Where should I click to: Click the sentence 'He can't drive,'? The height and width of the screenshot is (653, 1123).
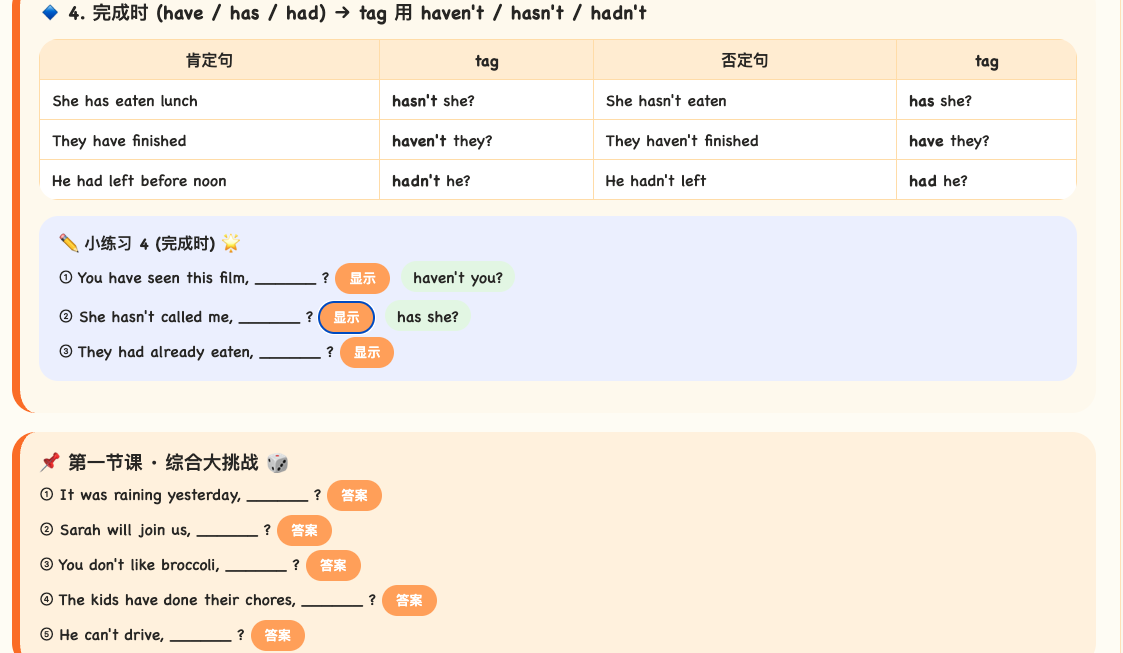(x=112, y=635)
